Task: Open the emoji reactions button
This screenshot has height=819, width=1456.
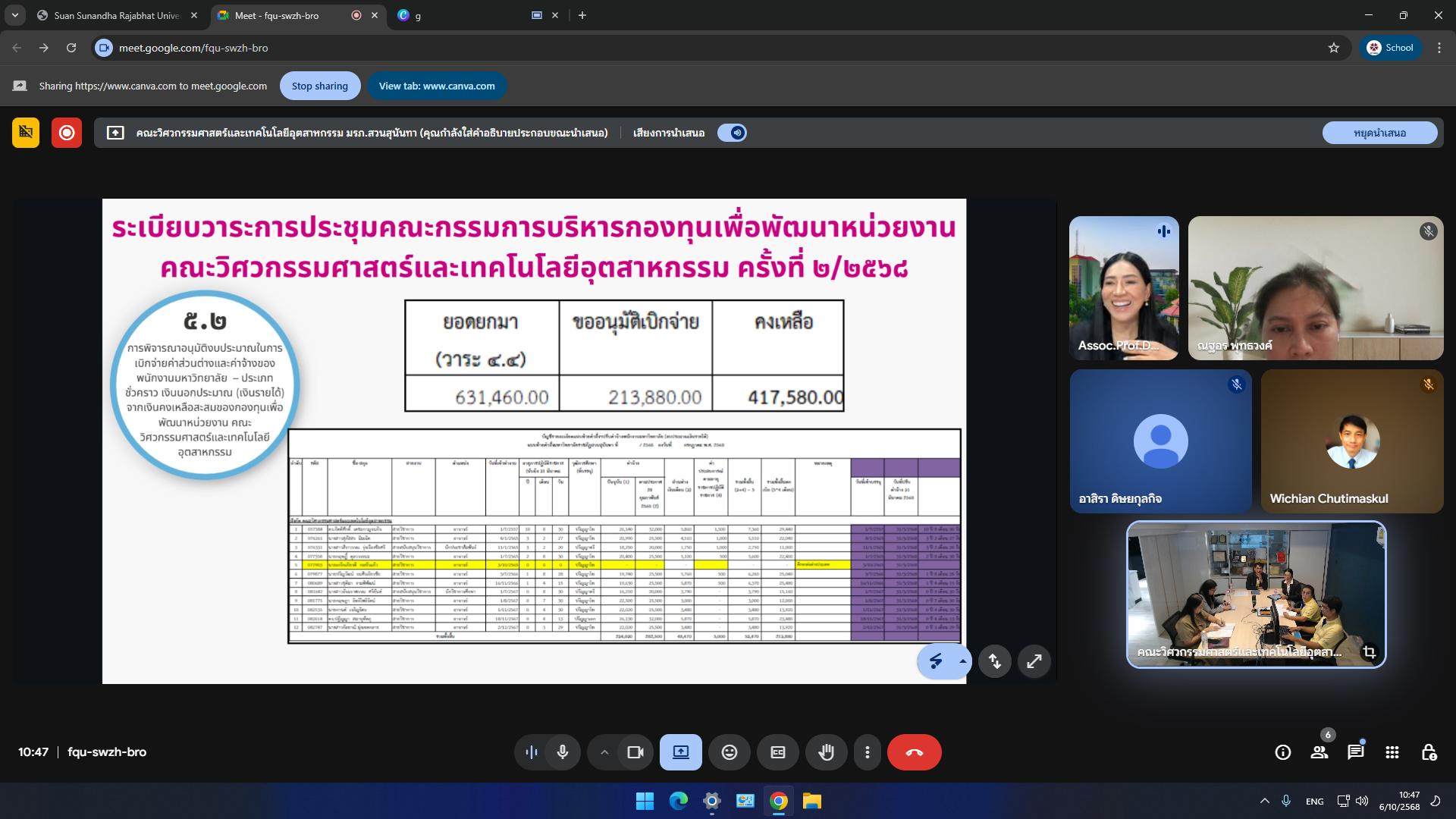Action: pyautogui.click(x=729, y=752)
